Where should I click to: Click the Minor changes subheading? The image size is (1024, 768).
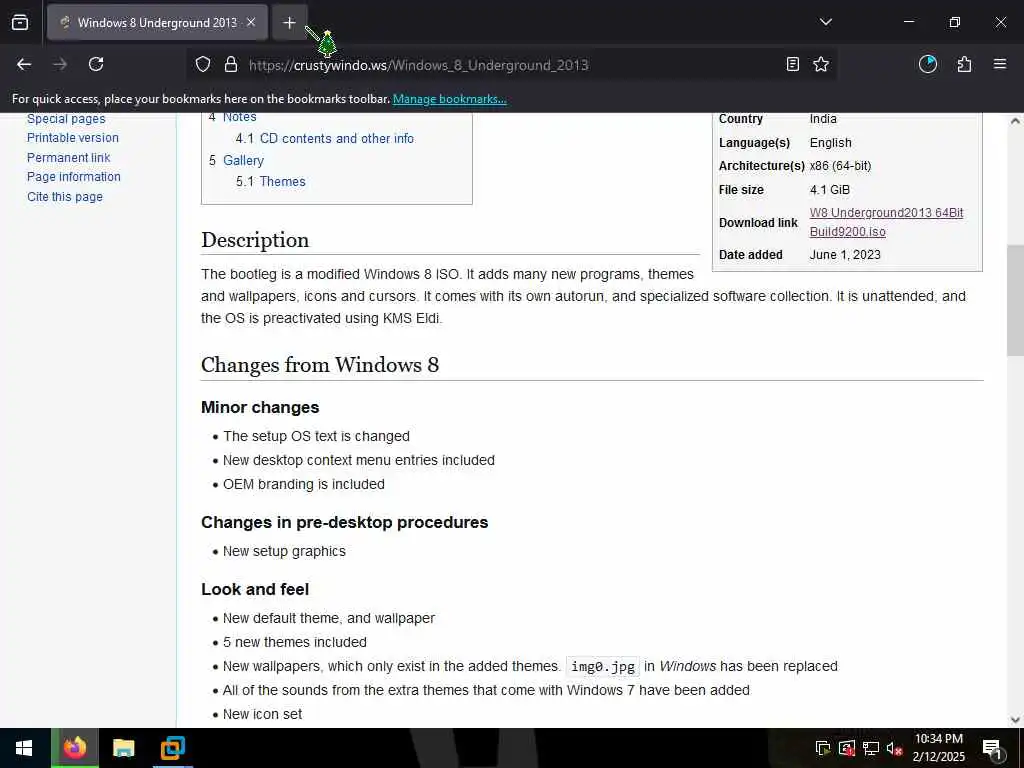pos(260,408)
